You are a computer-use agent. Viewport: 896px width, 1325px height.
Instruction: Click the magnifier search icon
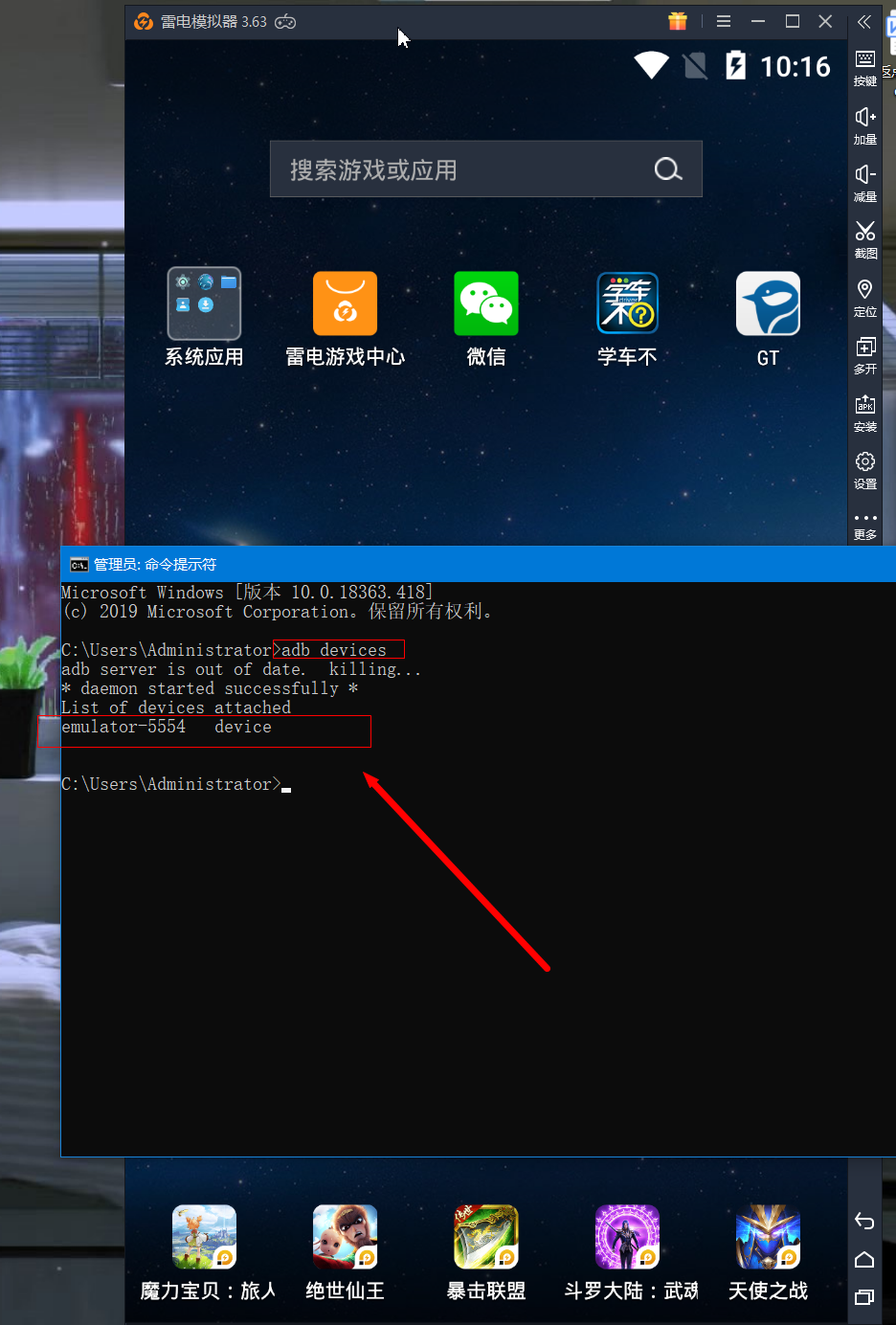pos(668,169)
